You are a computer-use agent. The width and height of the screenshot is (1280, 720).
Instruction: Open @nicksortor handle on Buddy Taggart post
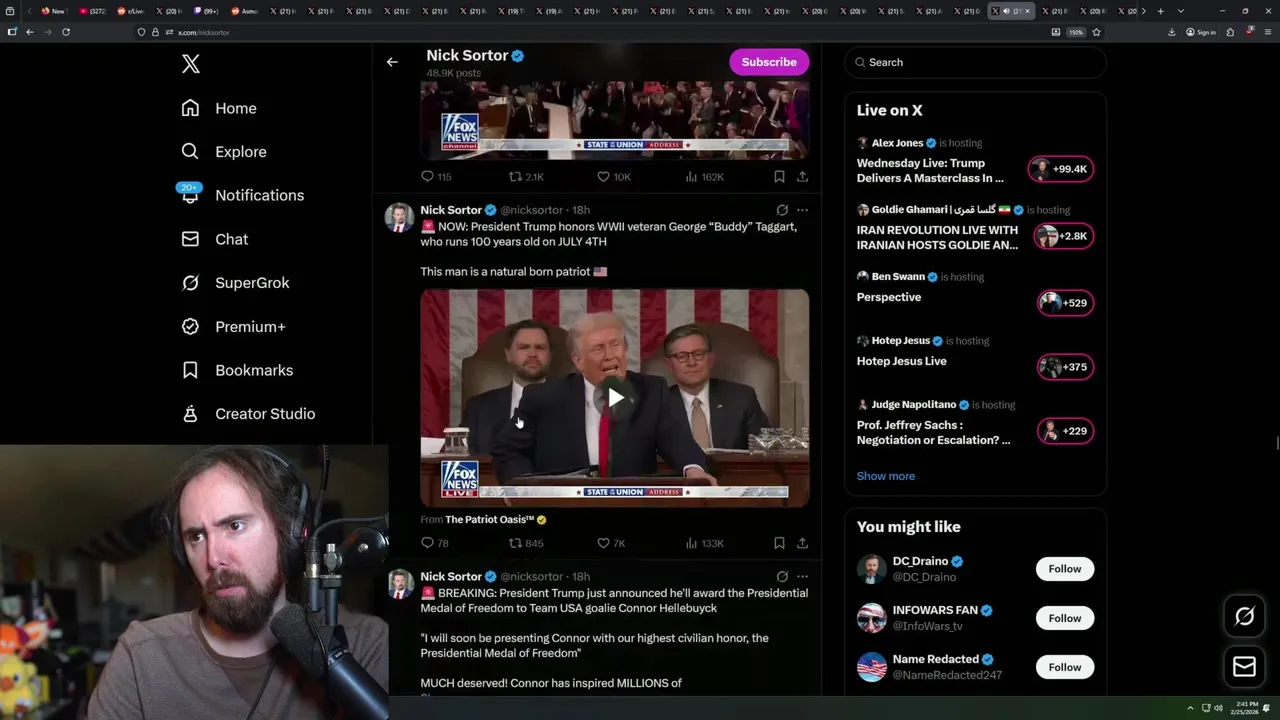pos(531,210)
